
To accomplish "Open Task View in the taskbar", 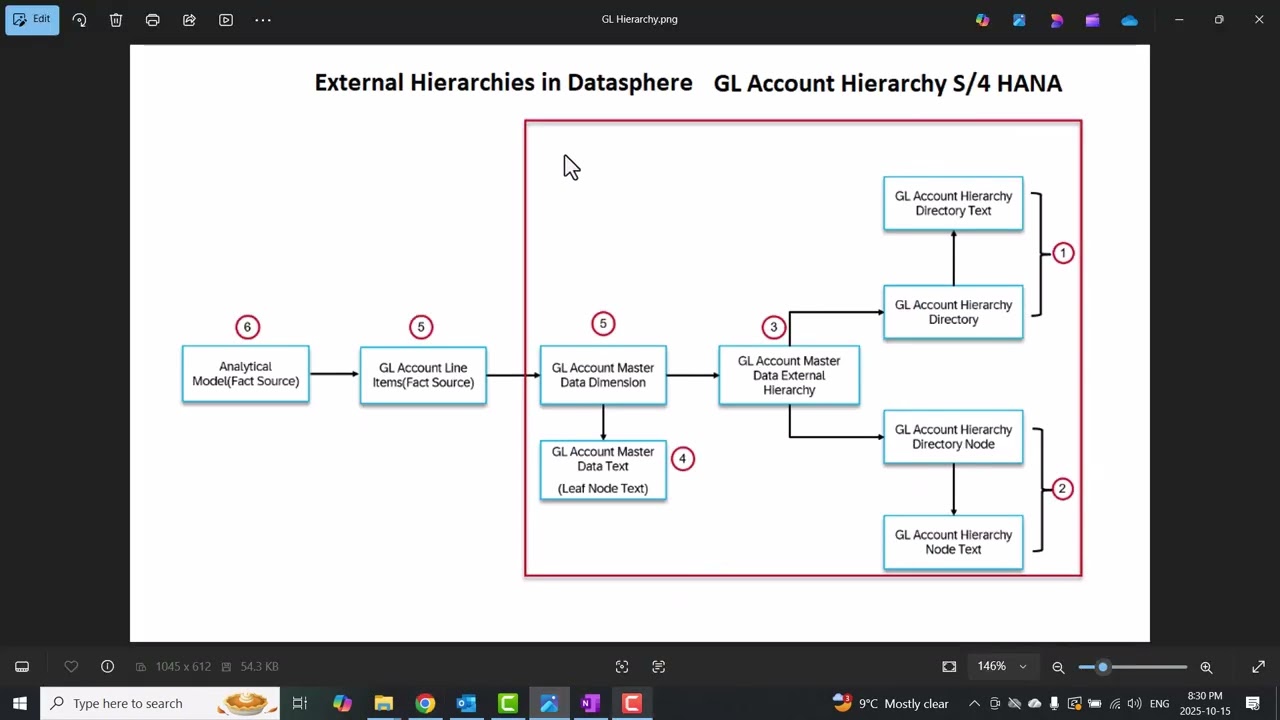I will click(299, 703).
